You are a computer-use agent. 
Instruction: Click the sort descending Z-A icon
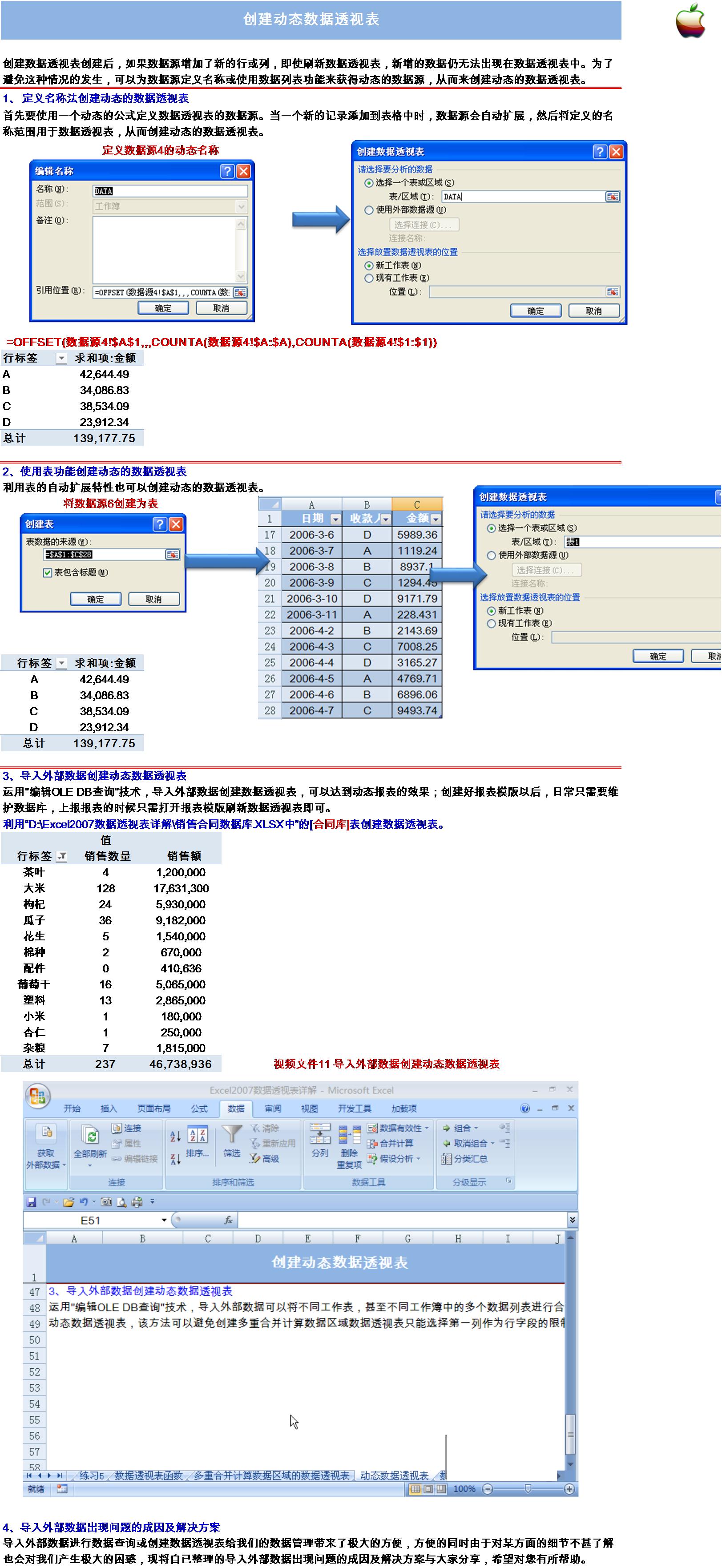175,1159
